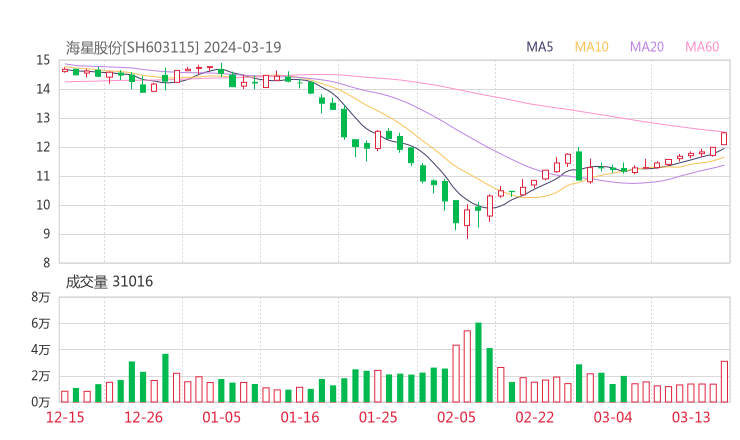Click the 02-22 date axis label

(534, 417)
